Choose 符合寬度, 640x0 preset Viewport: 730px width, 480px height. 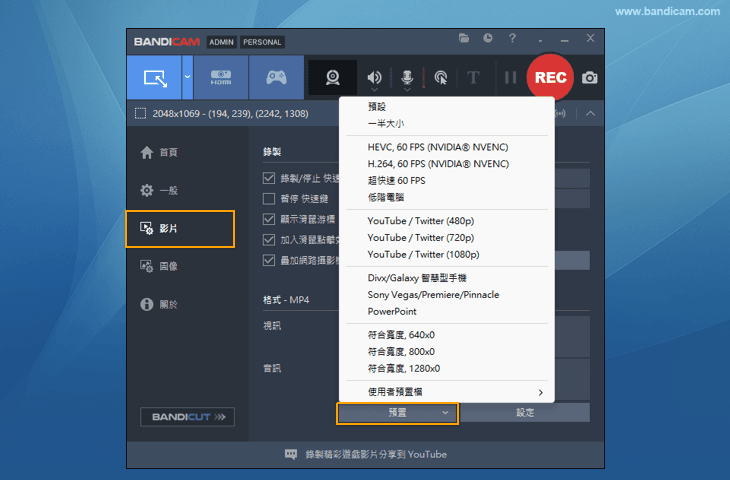446,335
